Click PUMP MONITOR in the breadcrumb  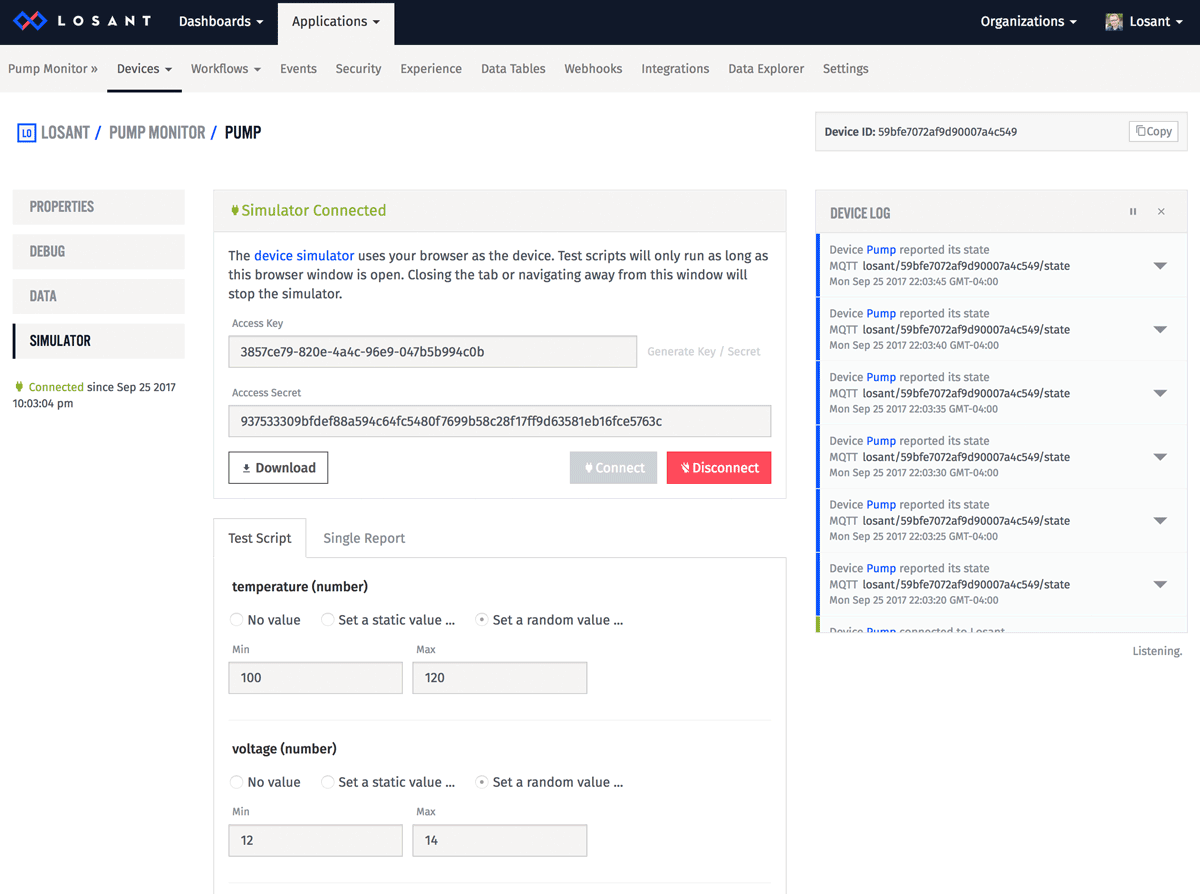pyautogui.click(x=157, y=132)
